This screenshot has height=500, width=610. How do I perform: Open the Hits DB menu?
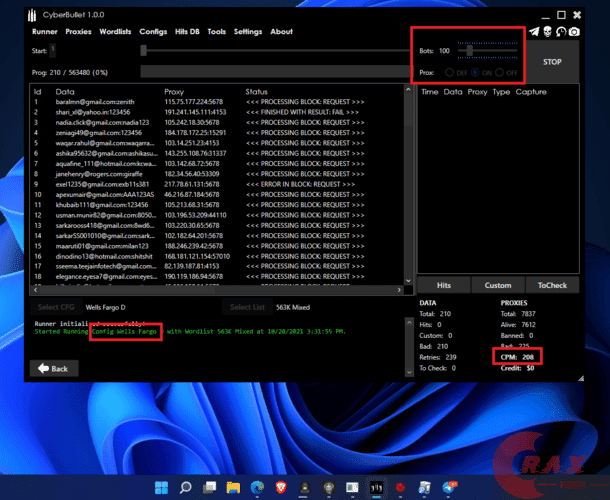187,32
